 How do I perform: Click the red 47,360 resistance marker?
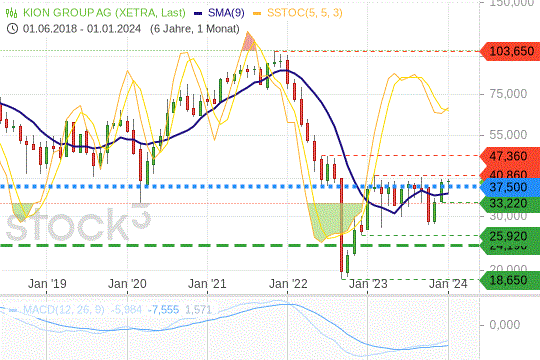[510, 156]
